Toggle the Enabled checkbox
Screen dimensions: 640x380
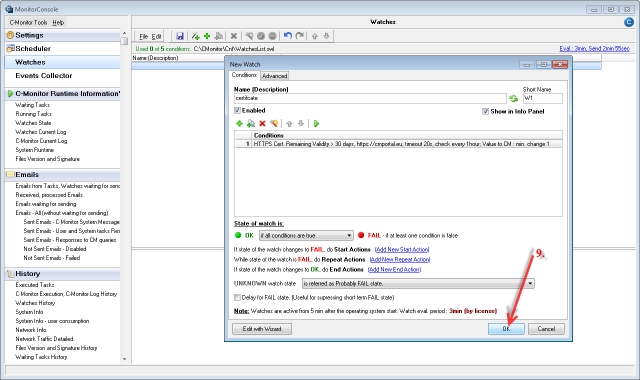point(237,110)
